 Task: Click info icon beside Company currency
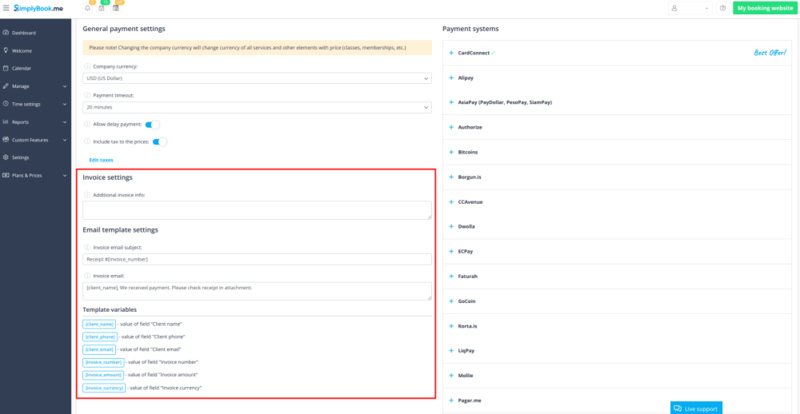coord(88,66)
